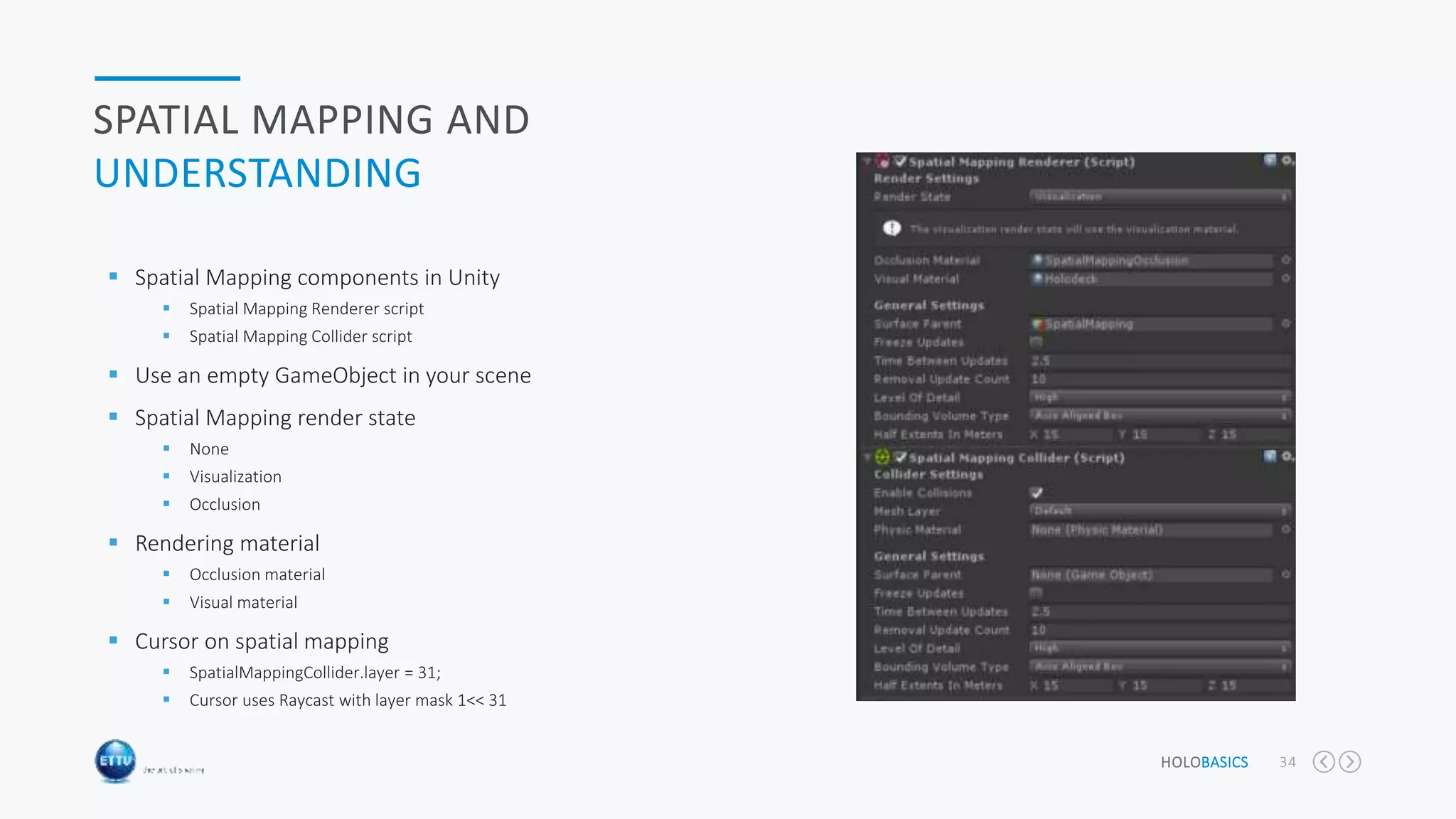
Task: Click 'Occlusion material' bullet text
Action: point(257,574)
